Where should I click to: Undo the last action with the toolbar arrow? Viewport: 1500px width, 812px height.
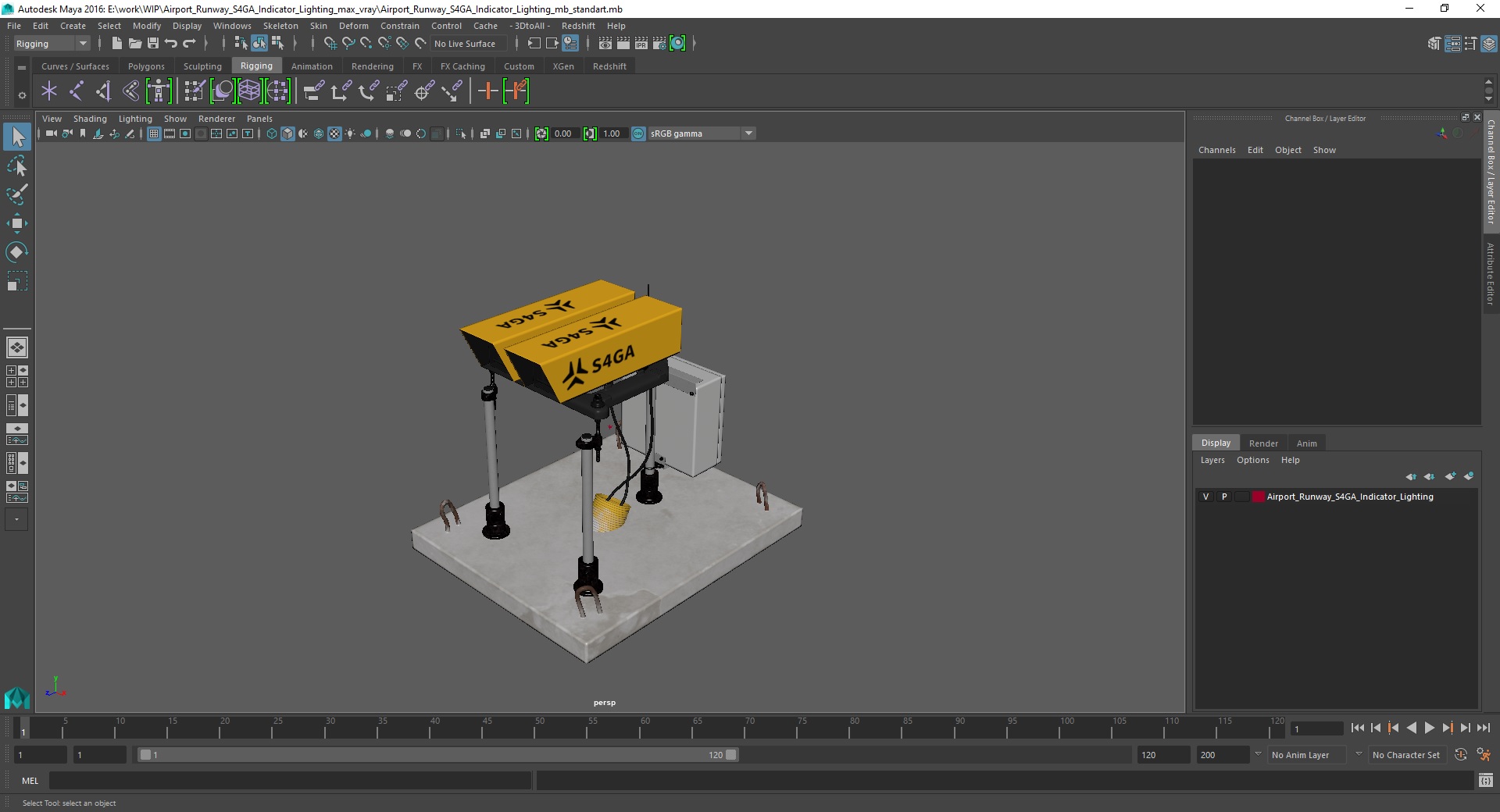(171, 44)
